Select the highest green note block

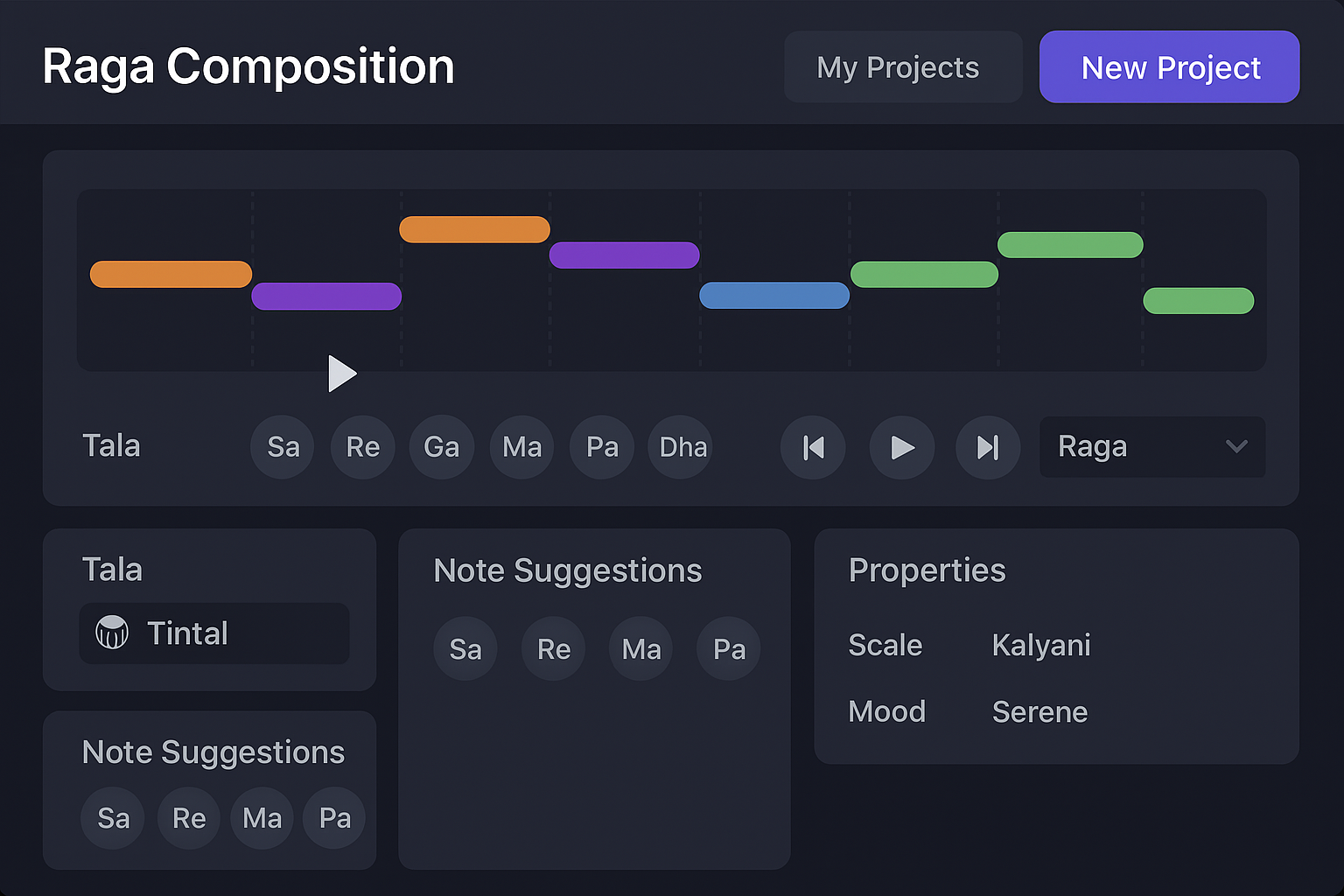click(x=1070, y=245)
